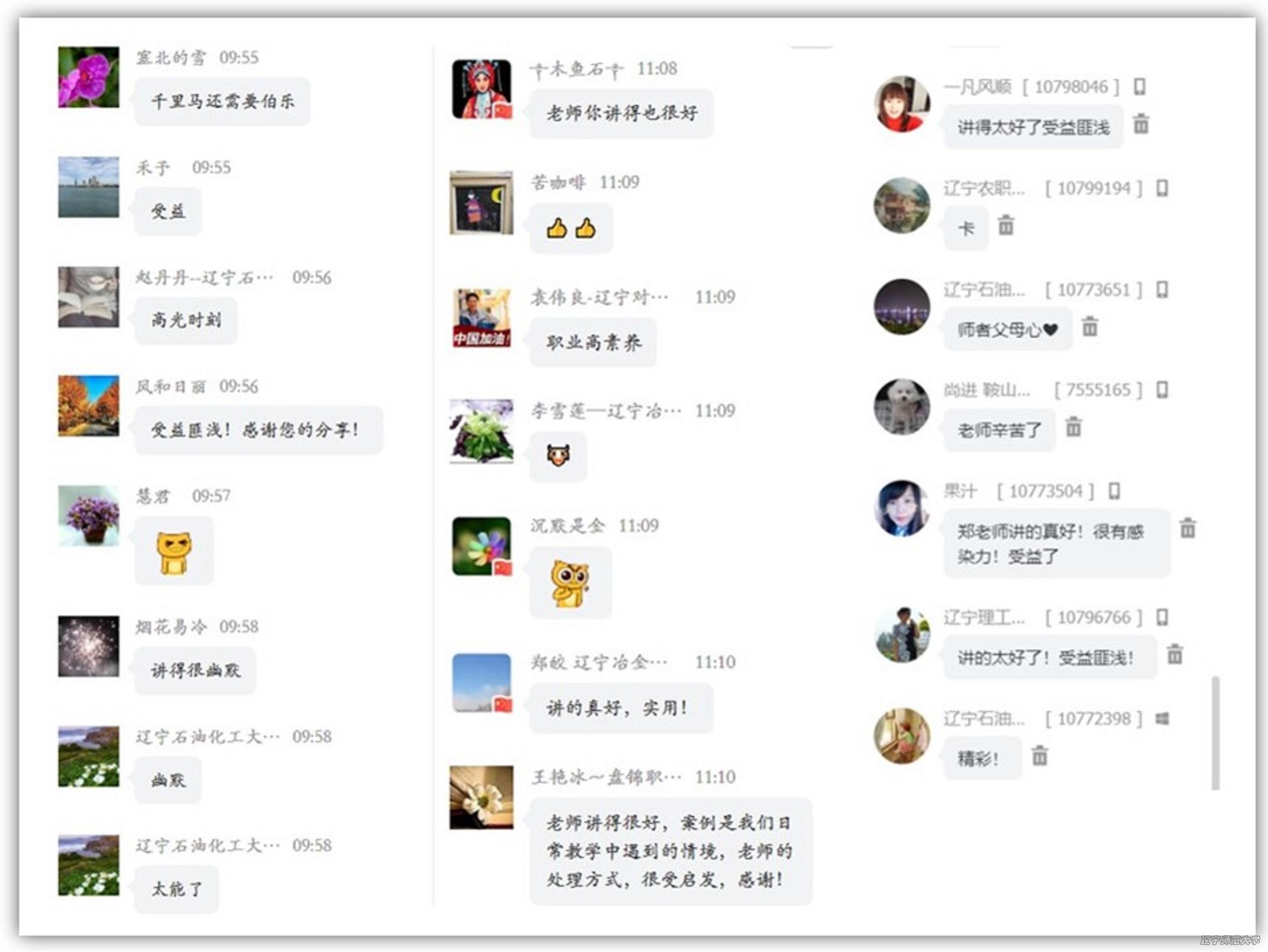This screenshot has height=952, width=1268.
Task: Delete the 师者父母心 message
Action: pyautogui.click(x=1089, y=326)
